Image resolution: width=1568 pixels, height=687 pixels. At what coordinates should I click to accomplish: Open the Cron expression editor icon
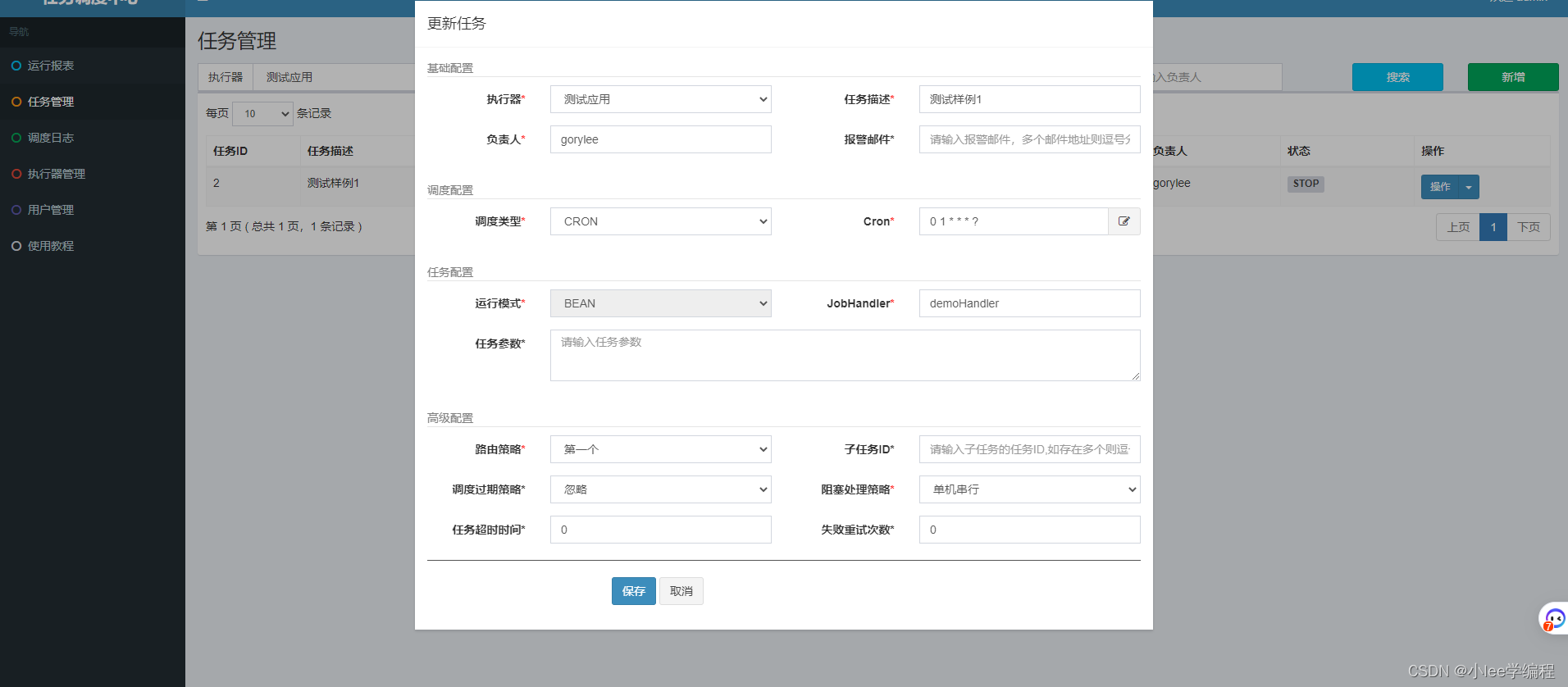point(1124,221)
